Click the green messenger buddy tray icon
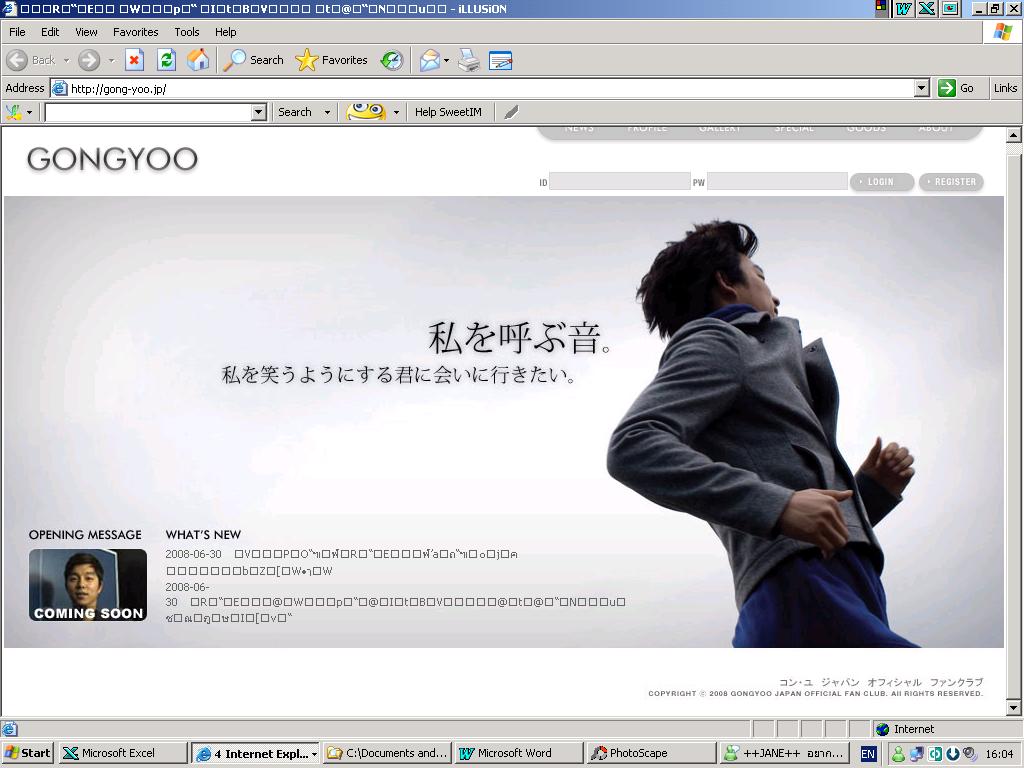 [x=899, y=754]
